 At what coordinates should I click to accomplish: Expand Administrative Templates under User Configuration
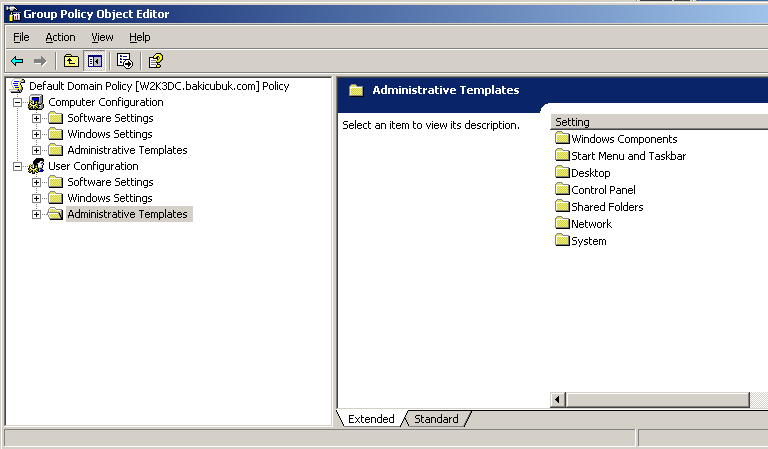[36, 214]
